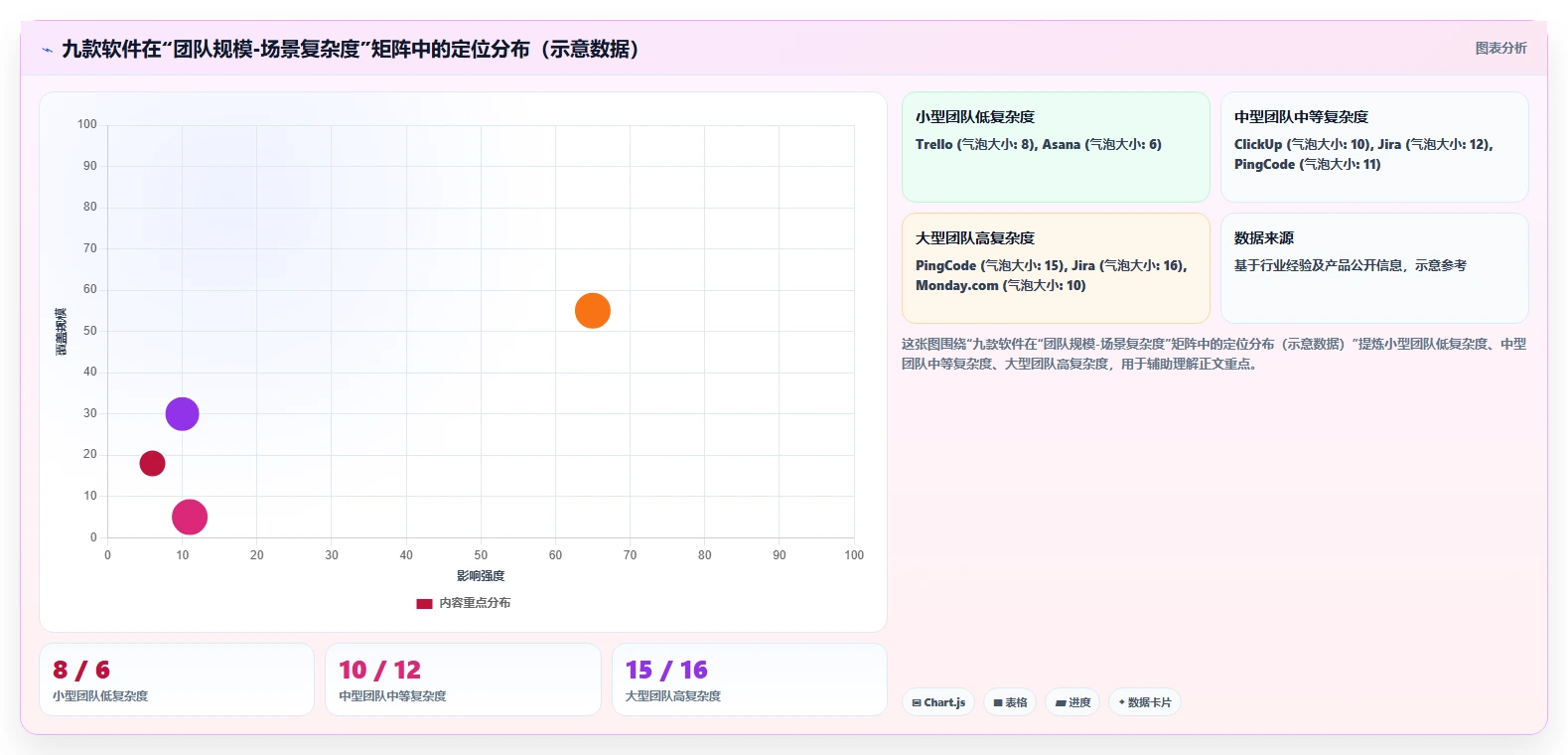Click the summary paragraph starting 这张图围绕
The width and height of the screenshot is (1568, 755).
[1213, 354]
